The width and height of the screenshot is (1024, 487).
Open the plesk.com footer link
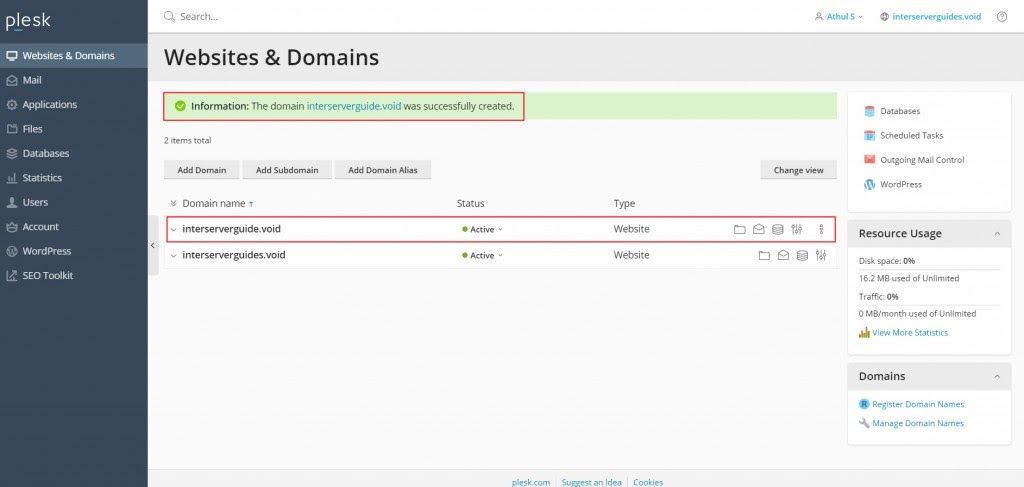(531, 482)
